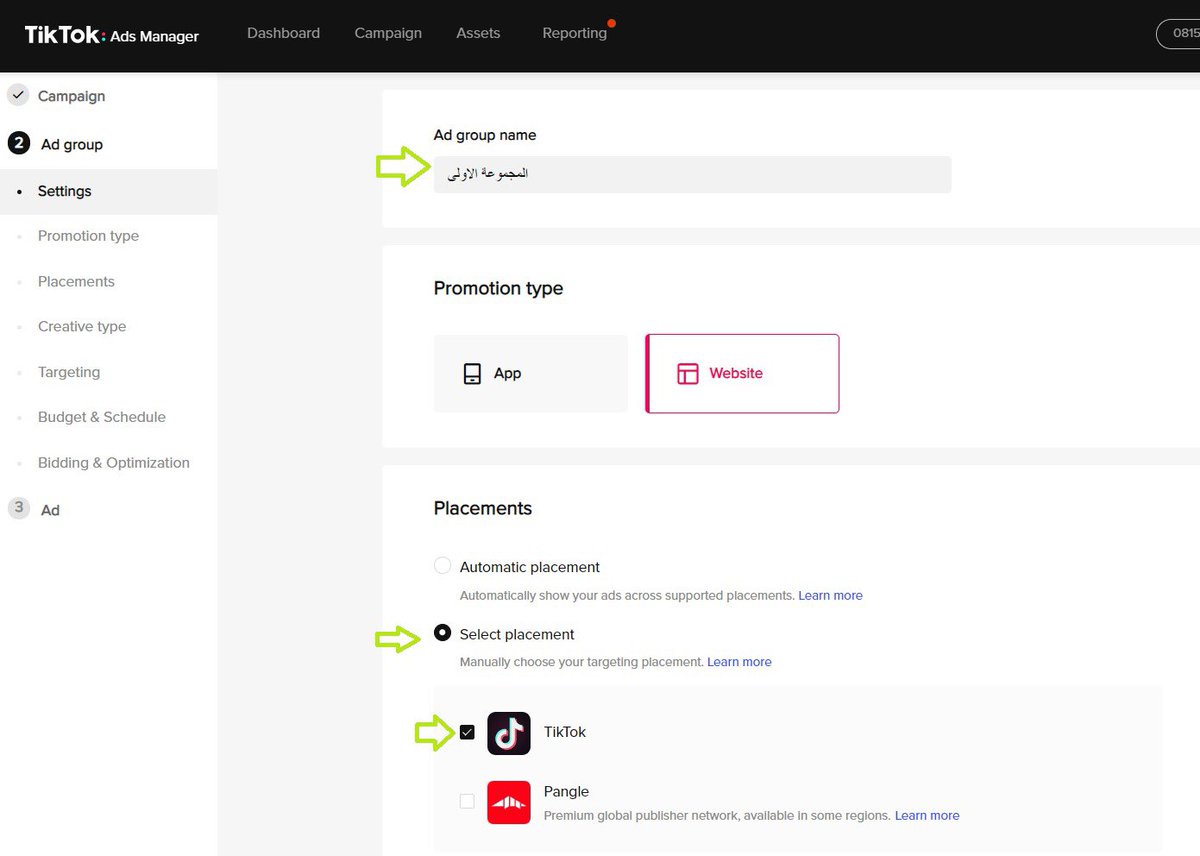Click the Pangle red logo icon
The width and height of the screenshot is (1200, 856).
pyautogui.click(x=509, y=802)
